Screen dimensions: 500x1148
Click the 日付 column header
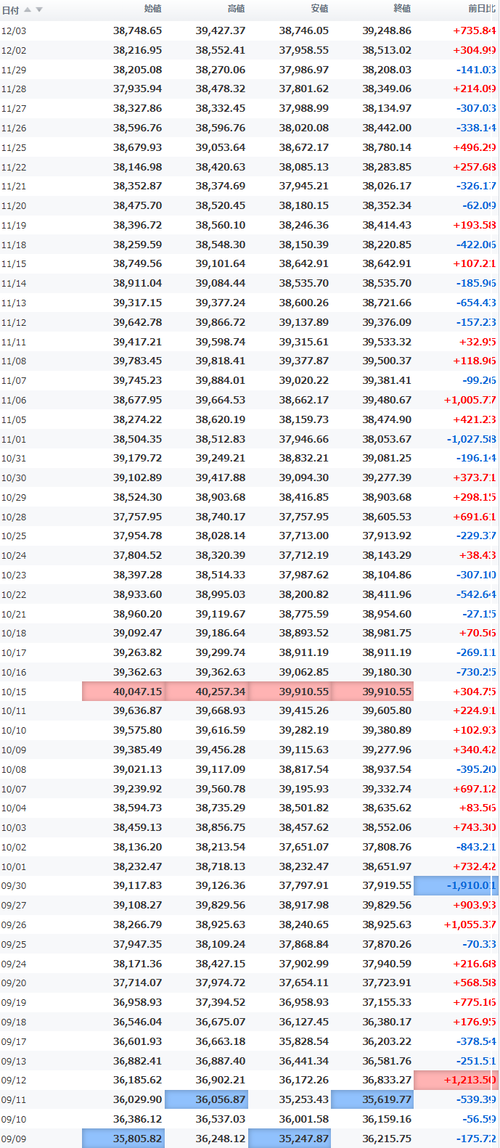click(11, 10)
